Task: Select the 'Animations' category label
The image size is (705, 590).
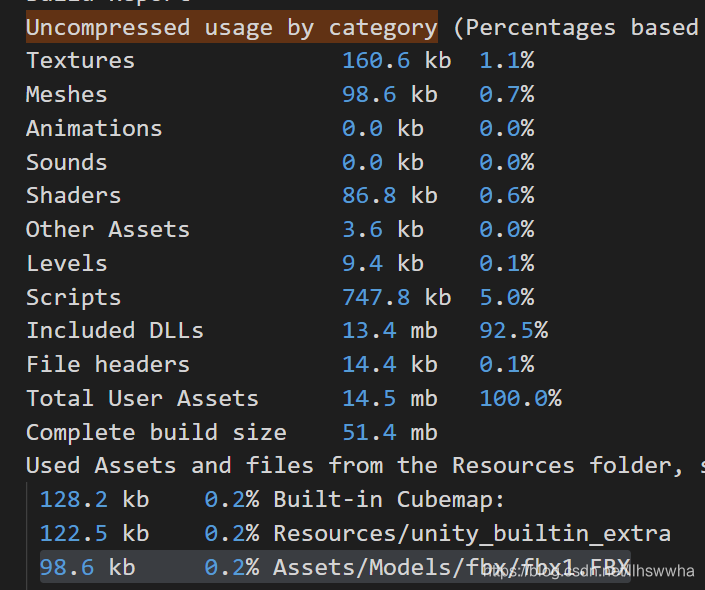Action: [94, 128]
